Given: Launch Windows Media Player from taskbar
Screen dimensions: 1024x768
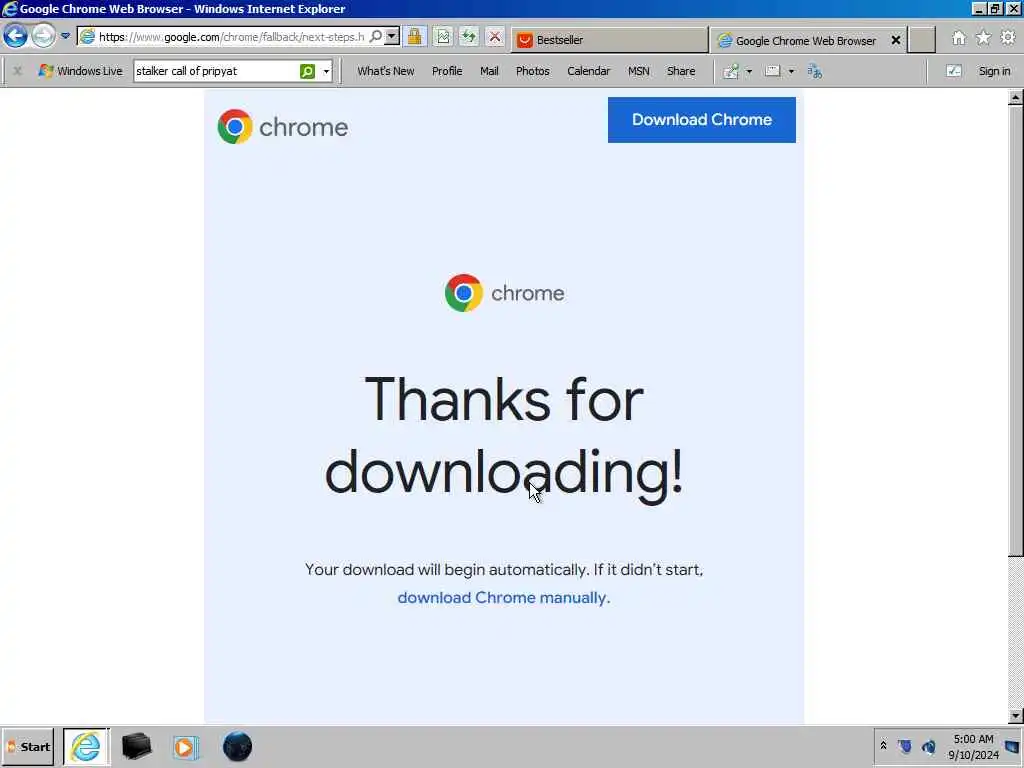Looking at the screenshot, I should click(x=185, y=747).
